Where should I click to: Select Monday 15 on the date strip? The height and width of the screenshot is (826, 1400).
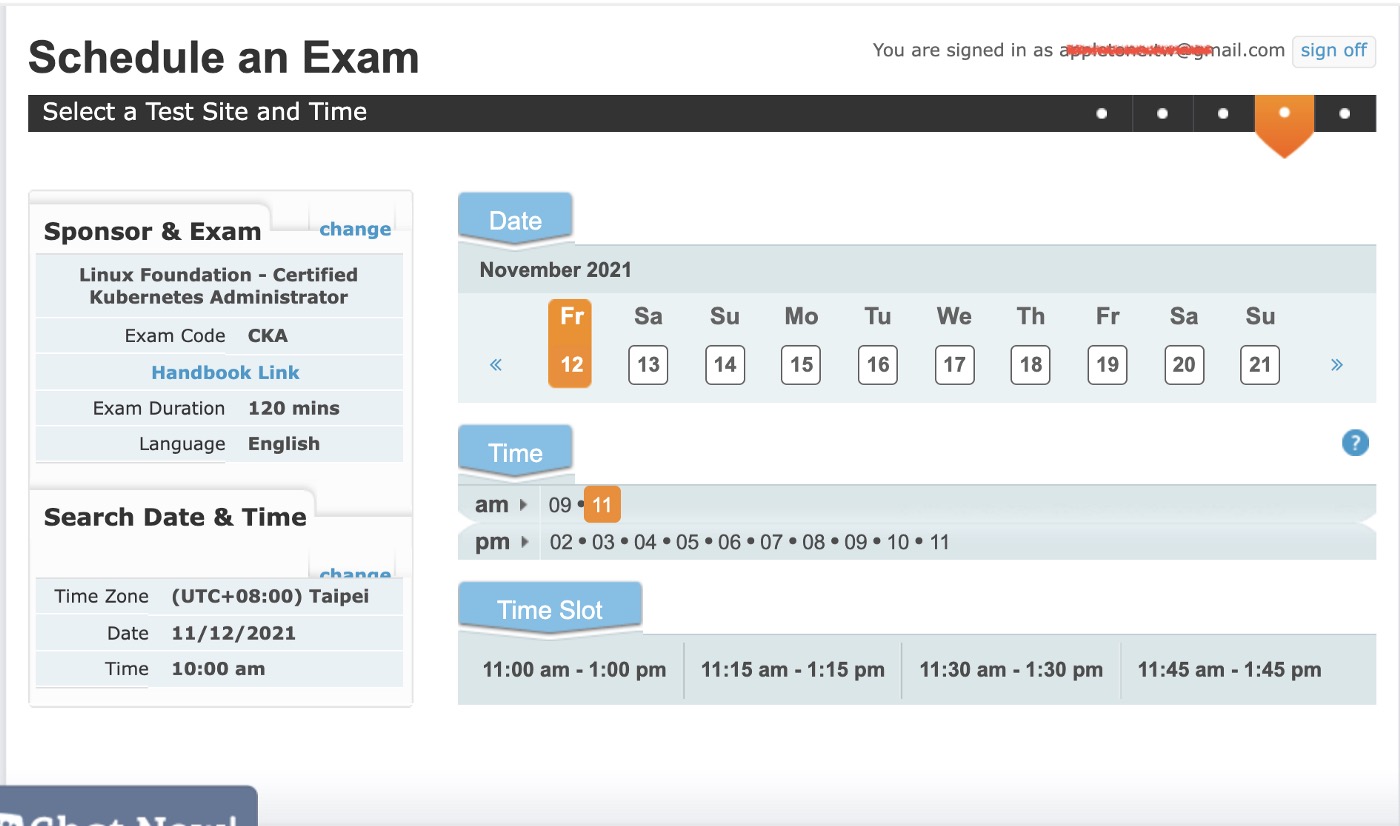point(801,365)
